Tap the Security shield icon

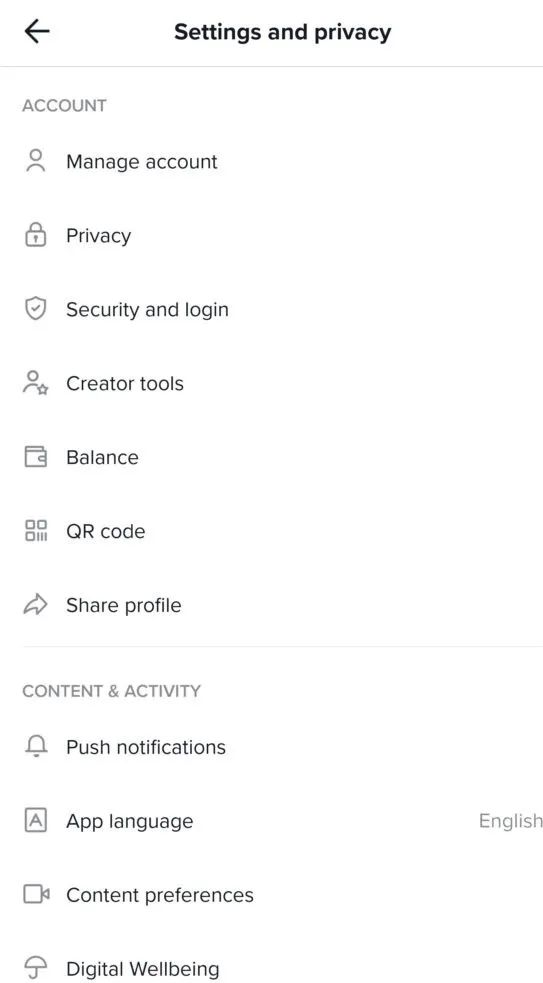coord(36,309)
